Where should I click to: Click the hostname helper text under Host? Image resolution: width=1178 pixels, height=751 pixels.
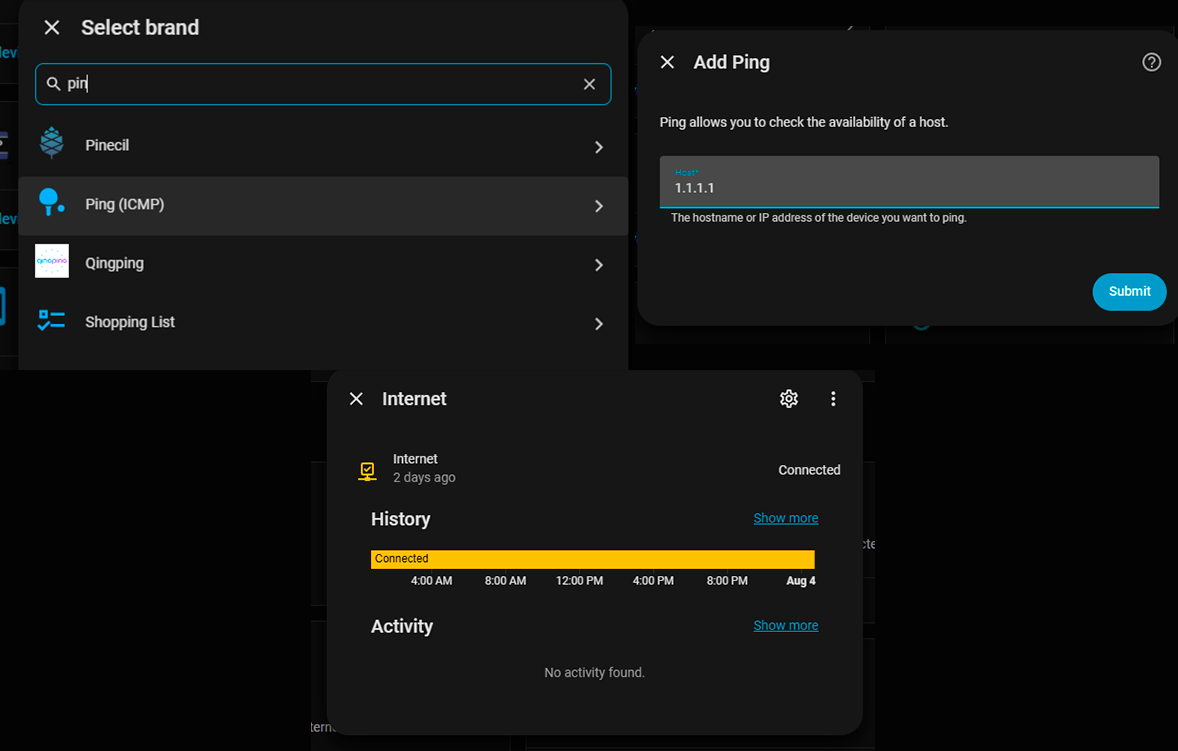click(819, 218)
